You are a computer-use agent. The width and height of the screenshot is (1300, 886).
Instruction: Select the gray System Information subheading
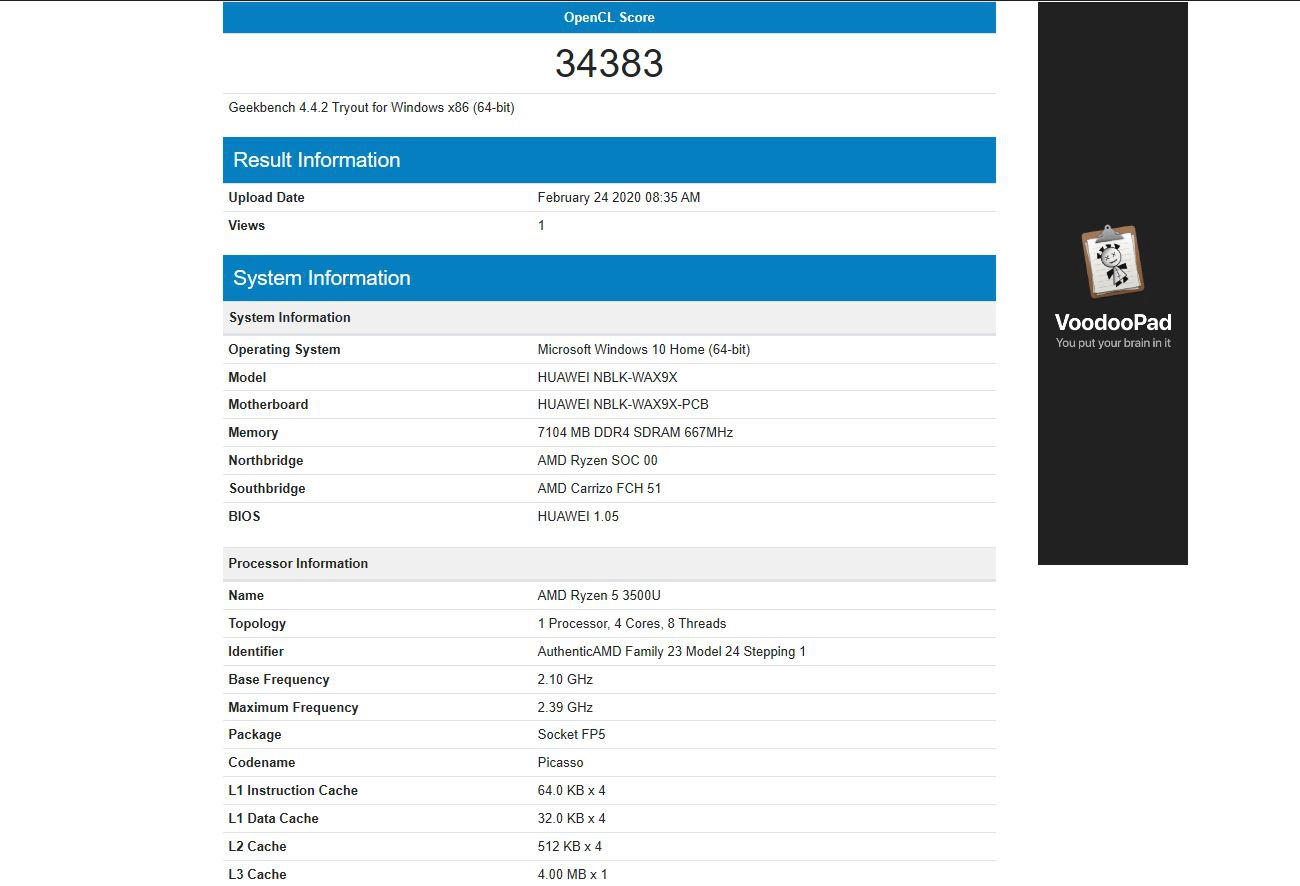point(609,317)
